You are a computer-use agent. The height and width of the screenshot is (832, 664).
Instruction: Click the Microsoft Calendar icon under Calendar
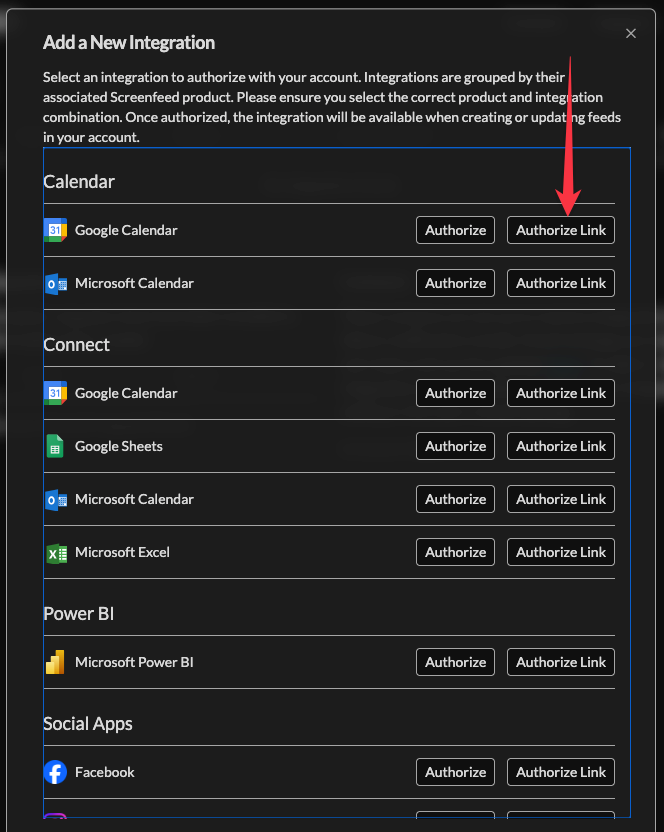point(56,283)
